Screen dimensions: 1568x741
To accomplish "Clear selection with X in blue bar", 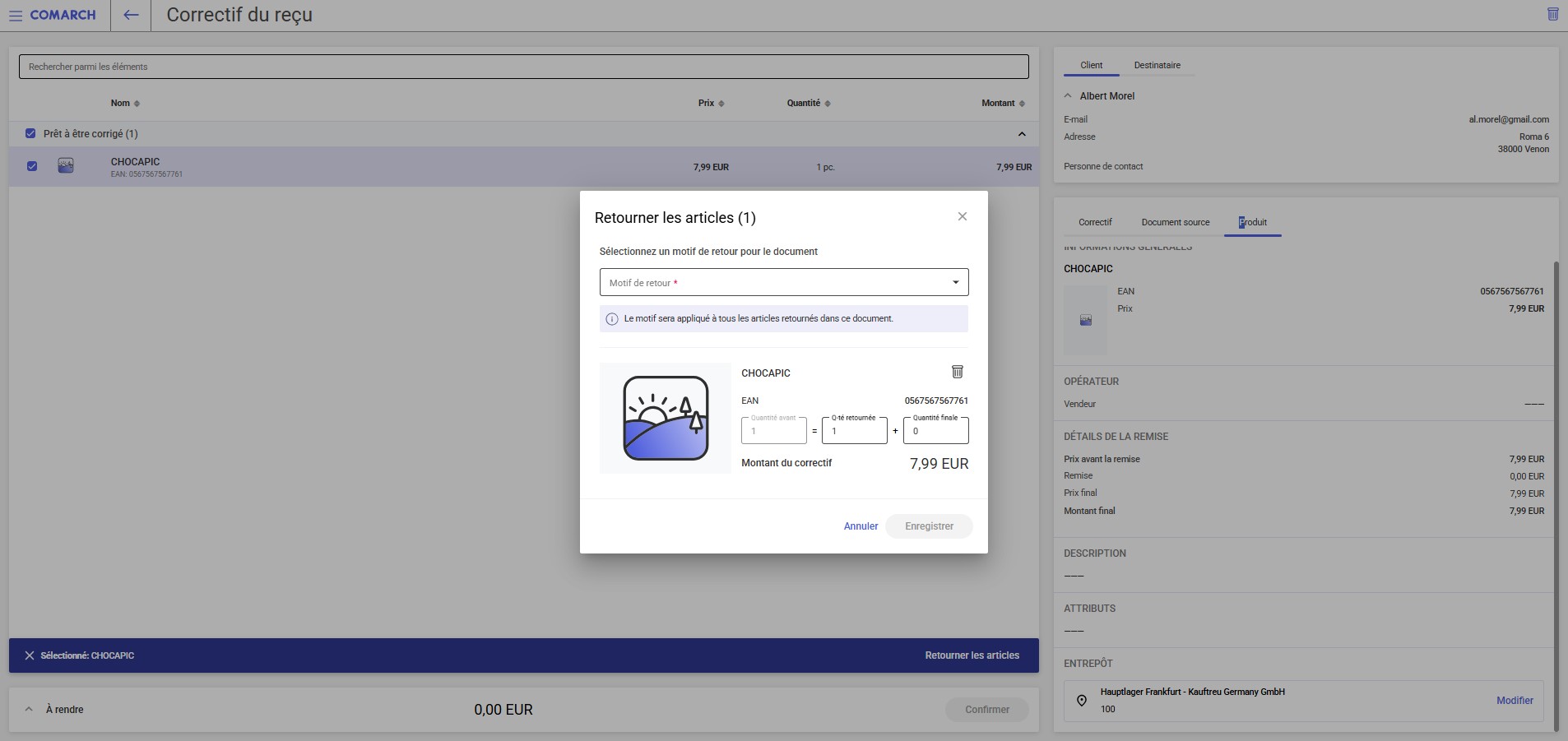I will pyautogui.click(x=30, y=655).
